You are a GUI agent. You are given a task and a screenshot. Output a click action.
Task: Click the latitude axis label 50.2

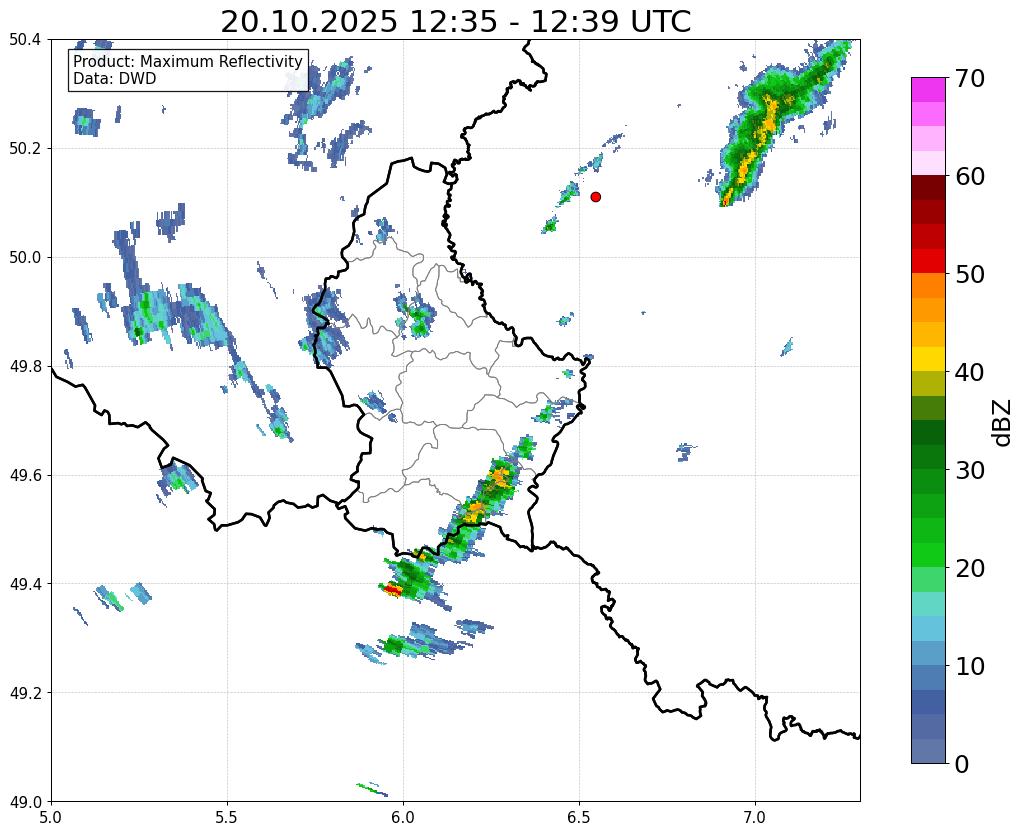click(x=25, y=148)
